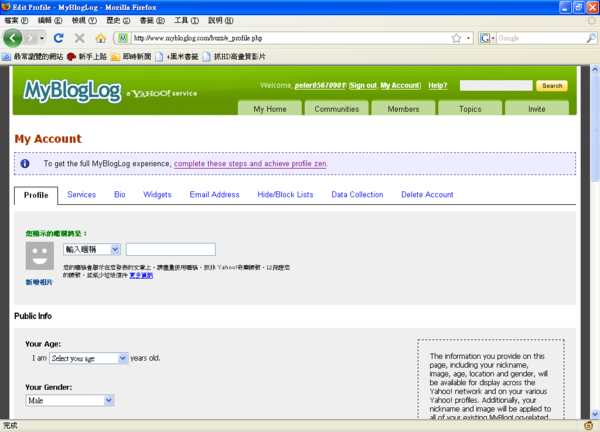
Task: Click the page scrollbar up arrow
Action: [x=595, y=70]
